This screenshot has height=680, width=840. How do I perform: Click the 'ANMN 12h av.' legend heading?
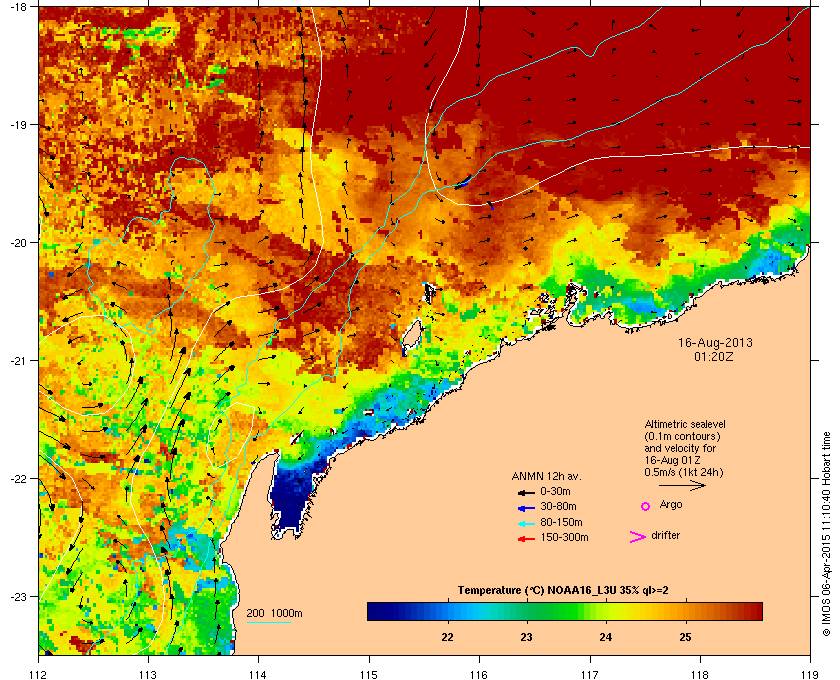point(546,476)
